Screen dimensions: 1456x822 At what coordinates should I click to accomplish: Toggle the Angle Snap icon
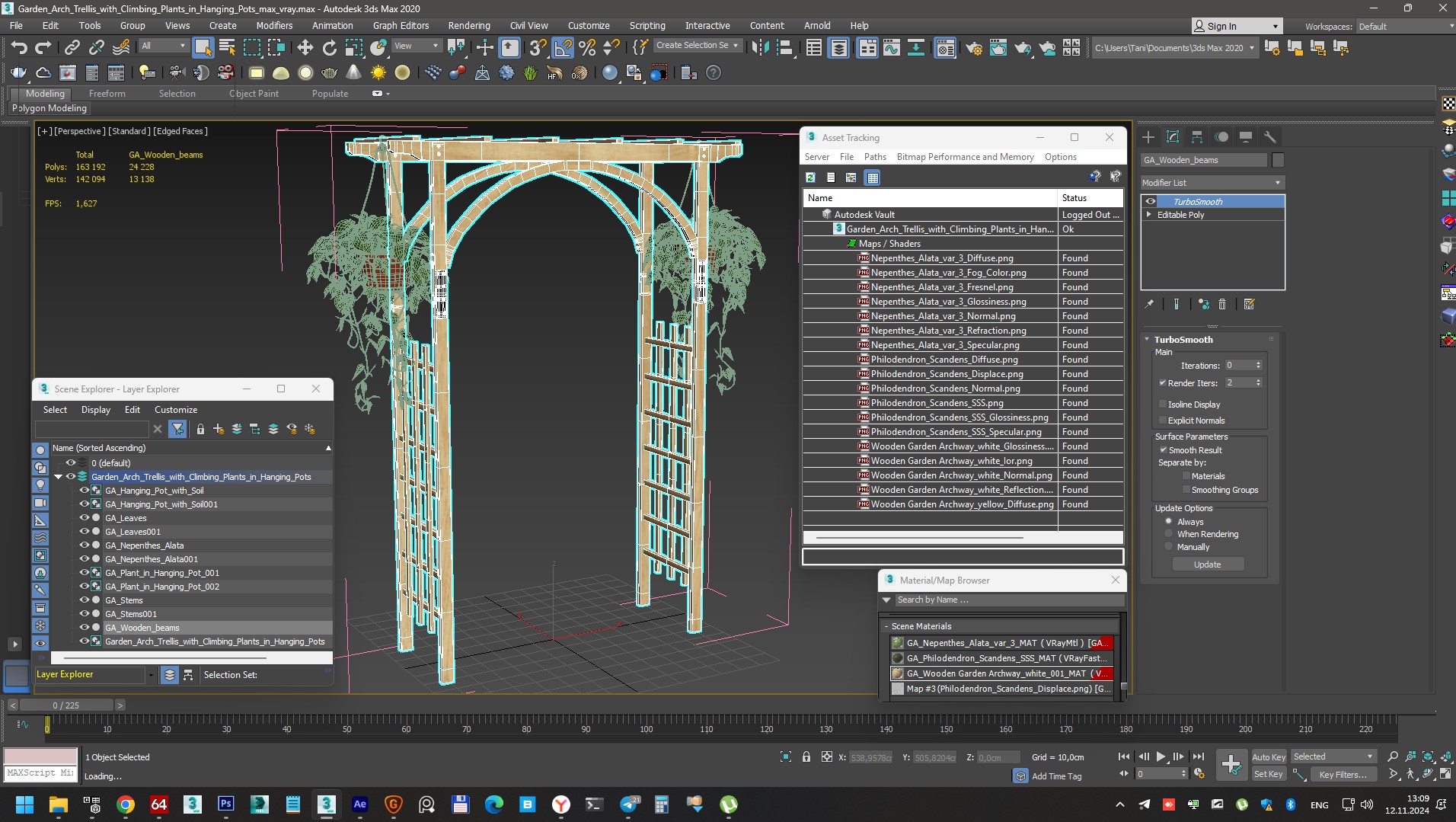point(563,48)
